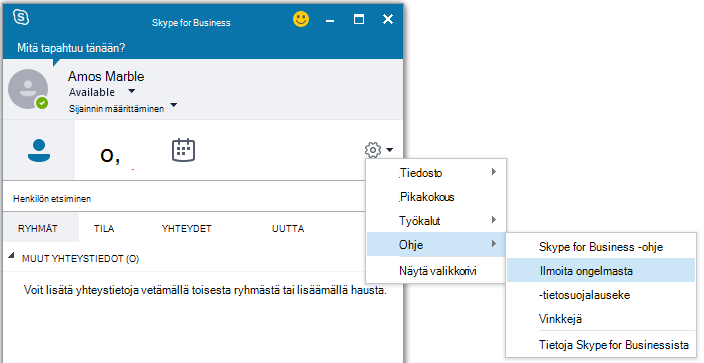Expand the Ohje submenu arrow
This screenshot has width=704, height=363.
point(494,243)
